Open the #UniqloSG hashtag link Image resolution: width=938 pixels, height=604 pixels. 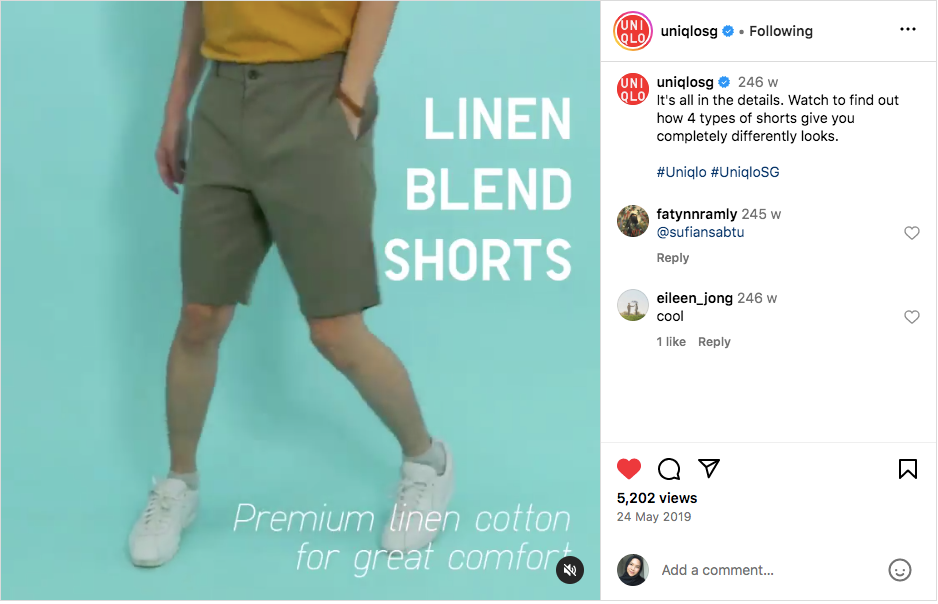click(x=745, y=172)
